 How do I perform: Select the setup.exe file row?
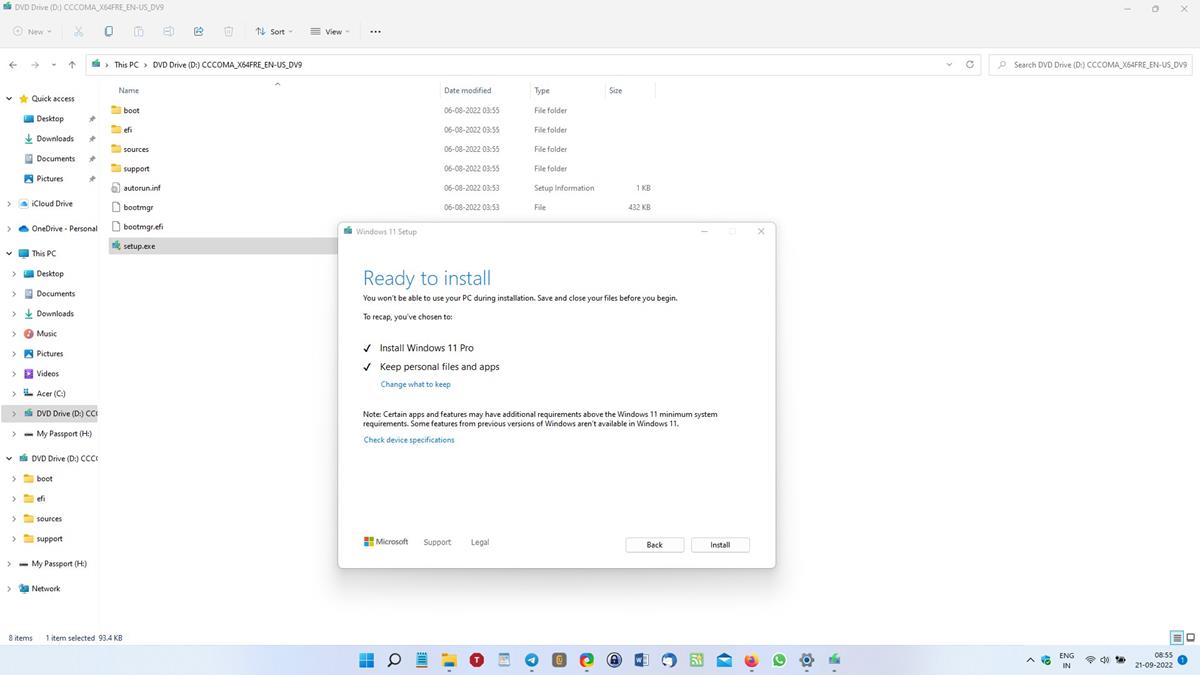coord(224,246)
